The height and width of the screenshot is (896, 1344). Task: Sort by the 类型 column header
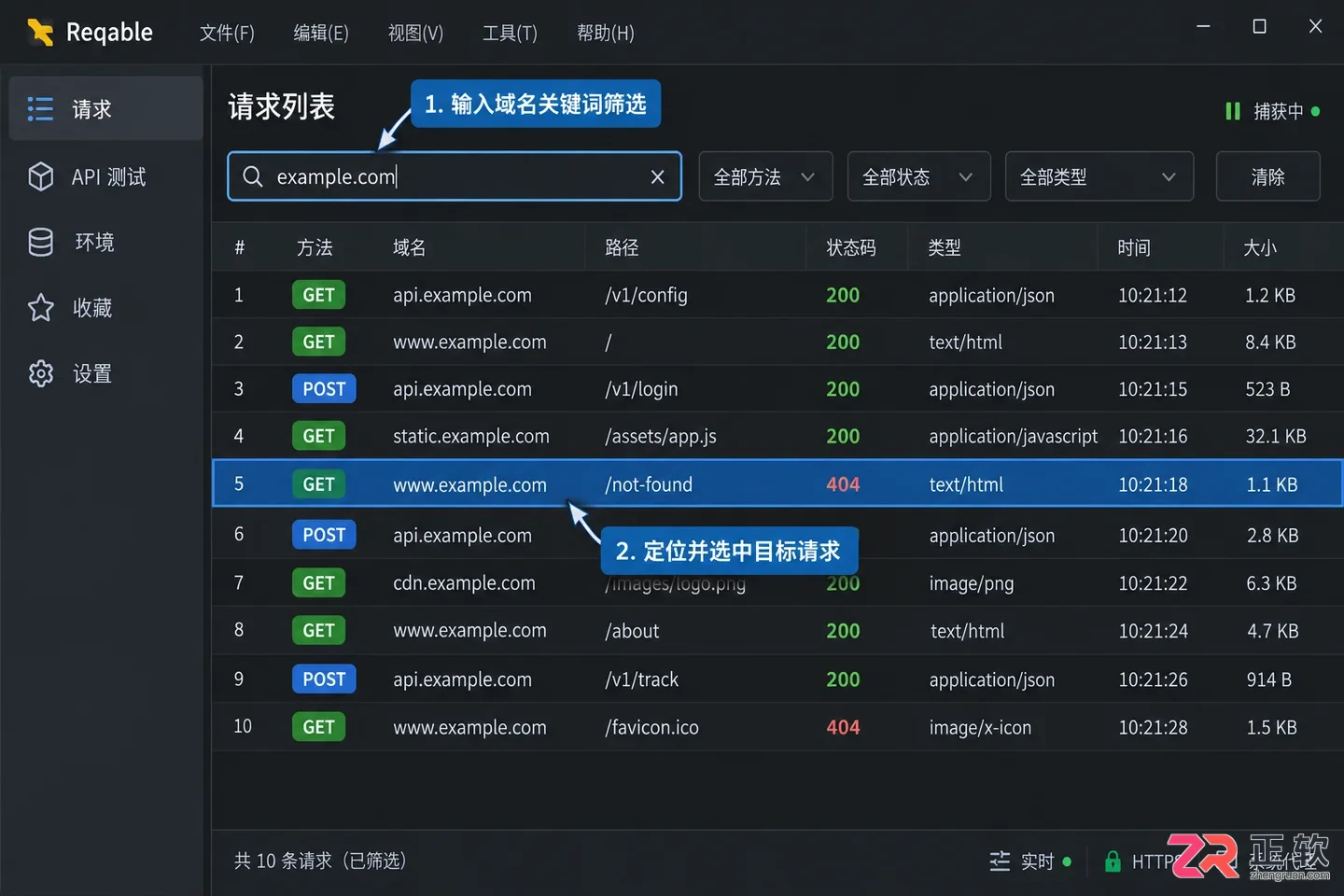945,247
